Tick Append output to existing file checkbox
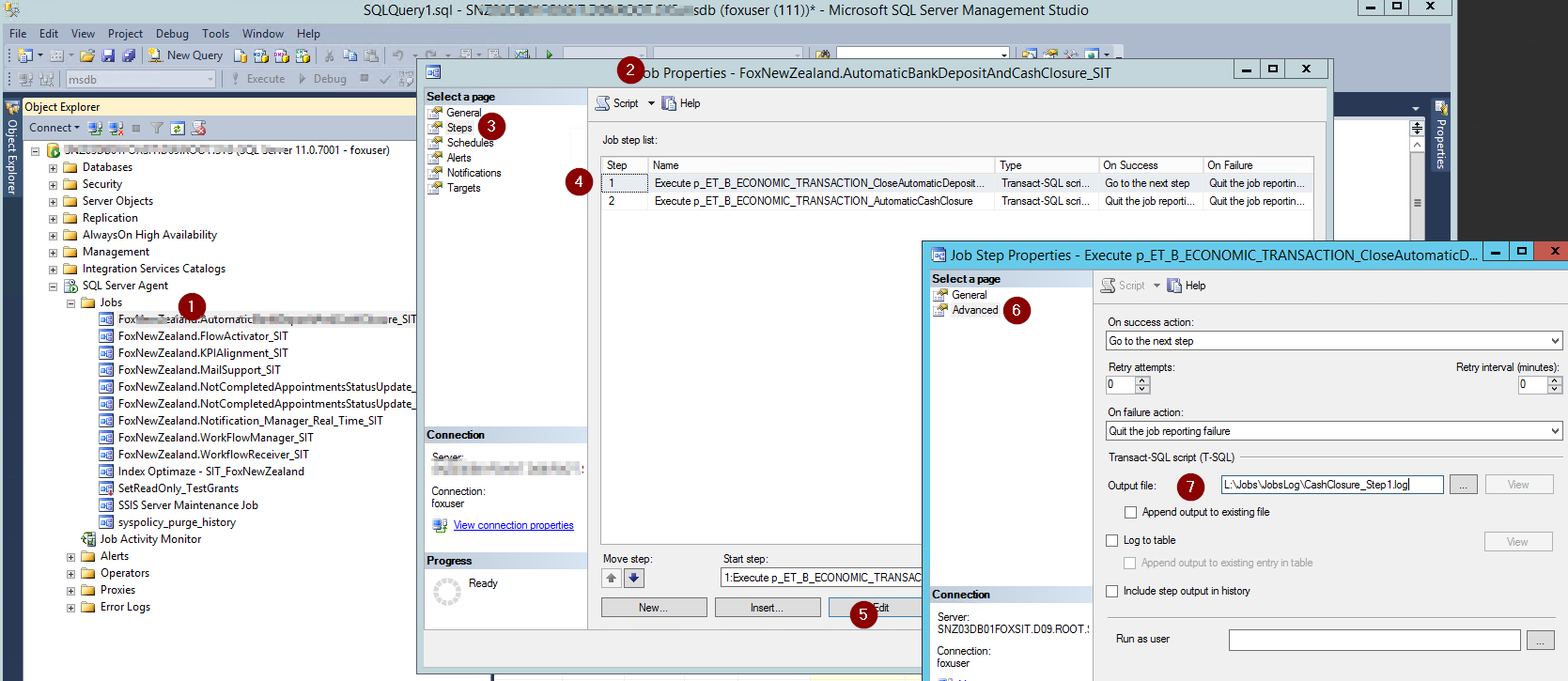The height and width of the screenshot is (681, 1568). click(x=1130, y=512)
